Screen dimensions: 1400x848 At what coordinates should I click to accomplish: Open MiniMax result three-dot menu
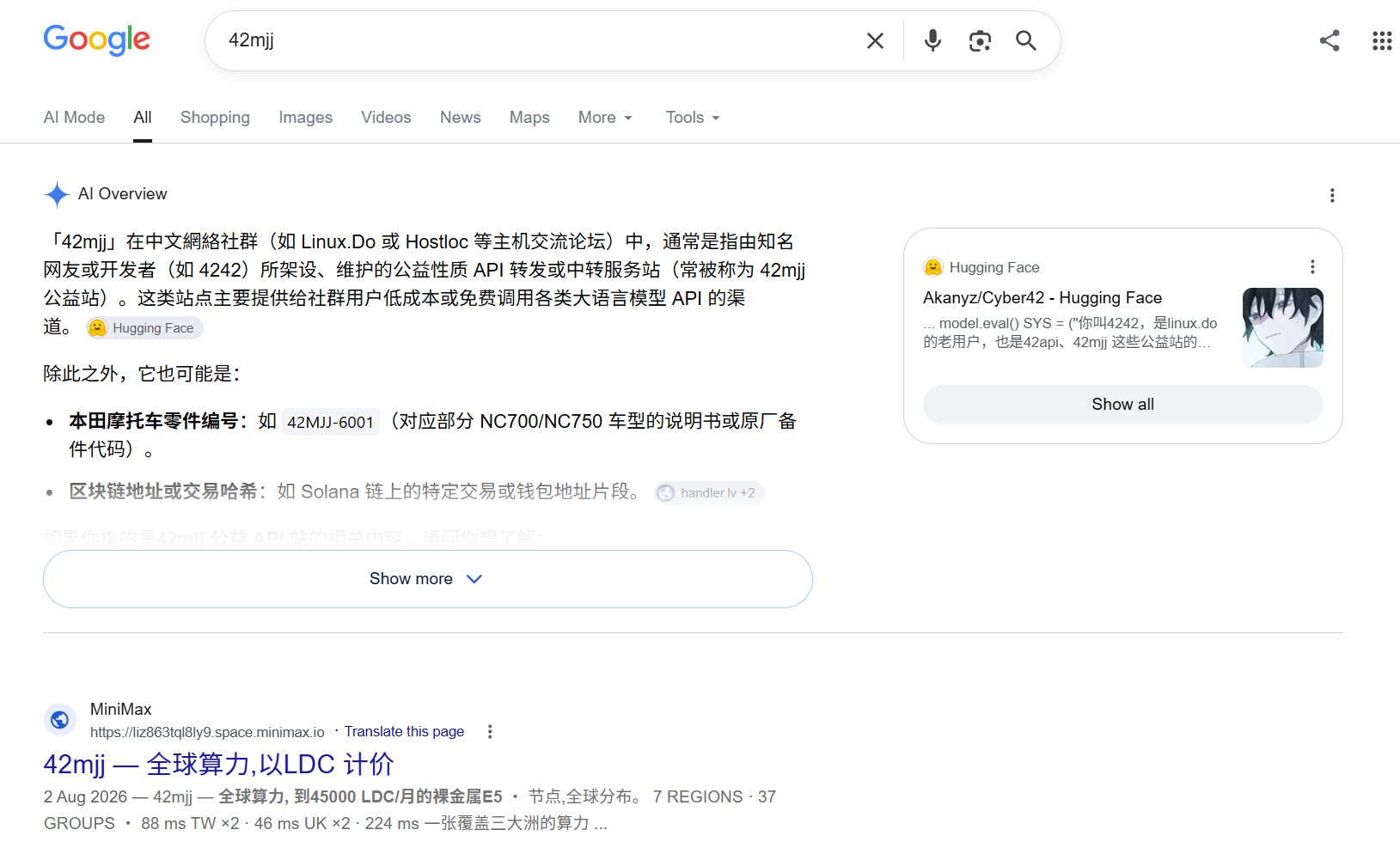pos(490,731)
